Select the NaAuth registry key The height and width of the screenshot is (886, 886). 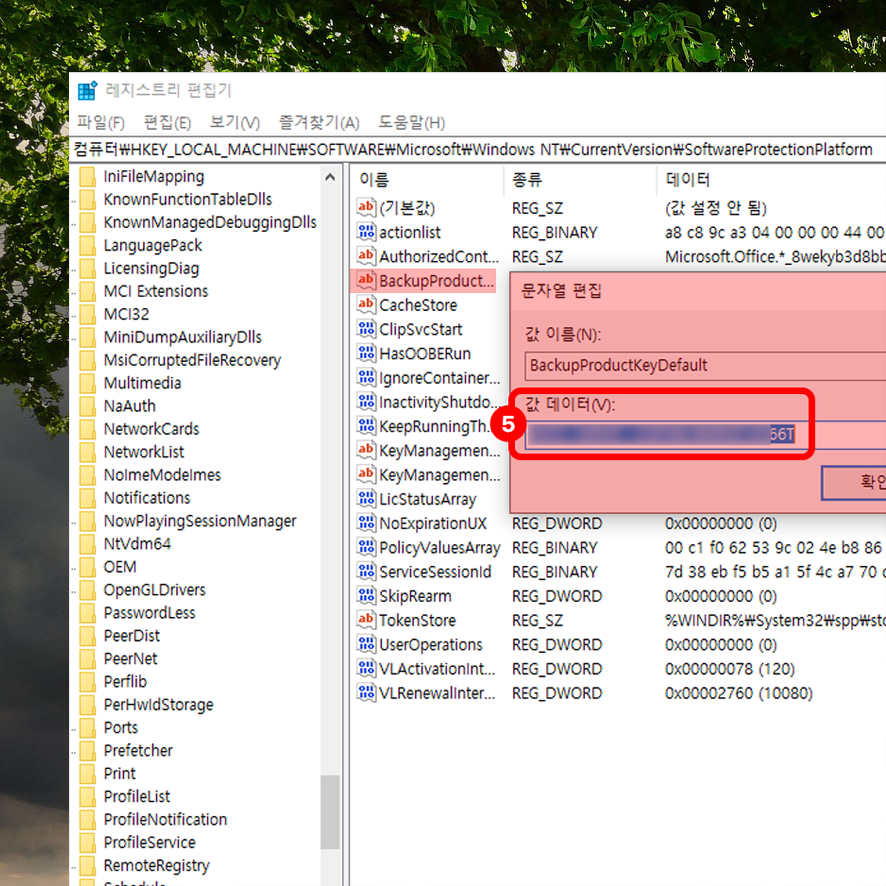129,406
